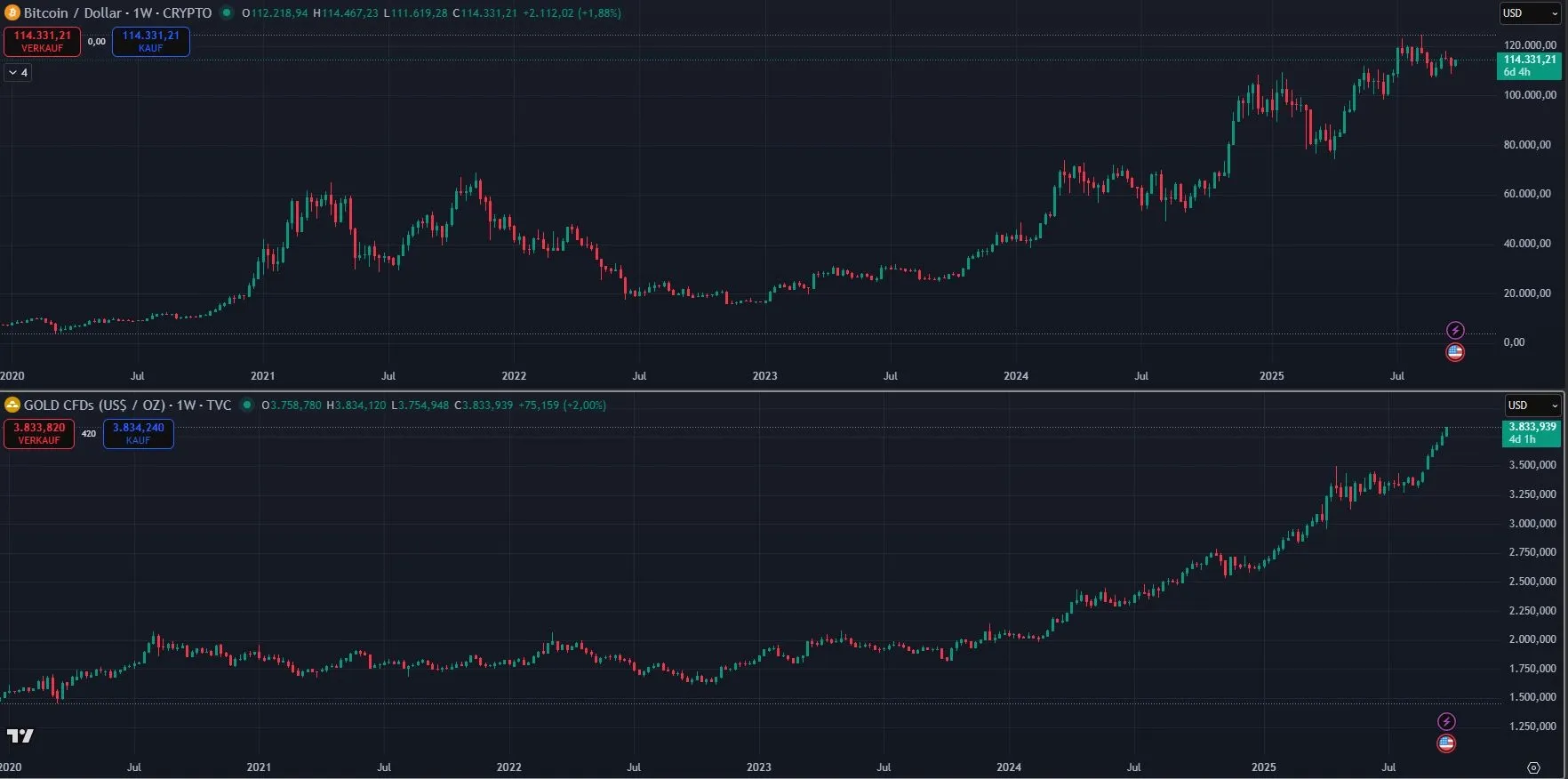Click the Bitcoin current price label 114.331,21 on axis
Viewport: 1568px width, 779px height.
1529,60
